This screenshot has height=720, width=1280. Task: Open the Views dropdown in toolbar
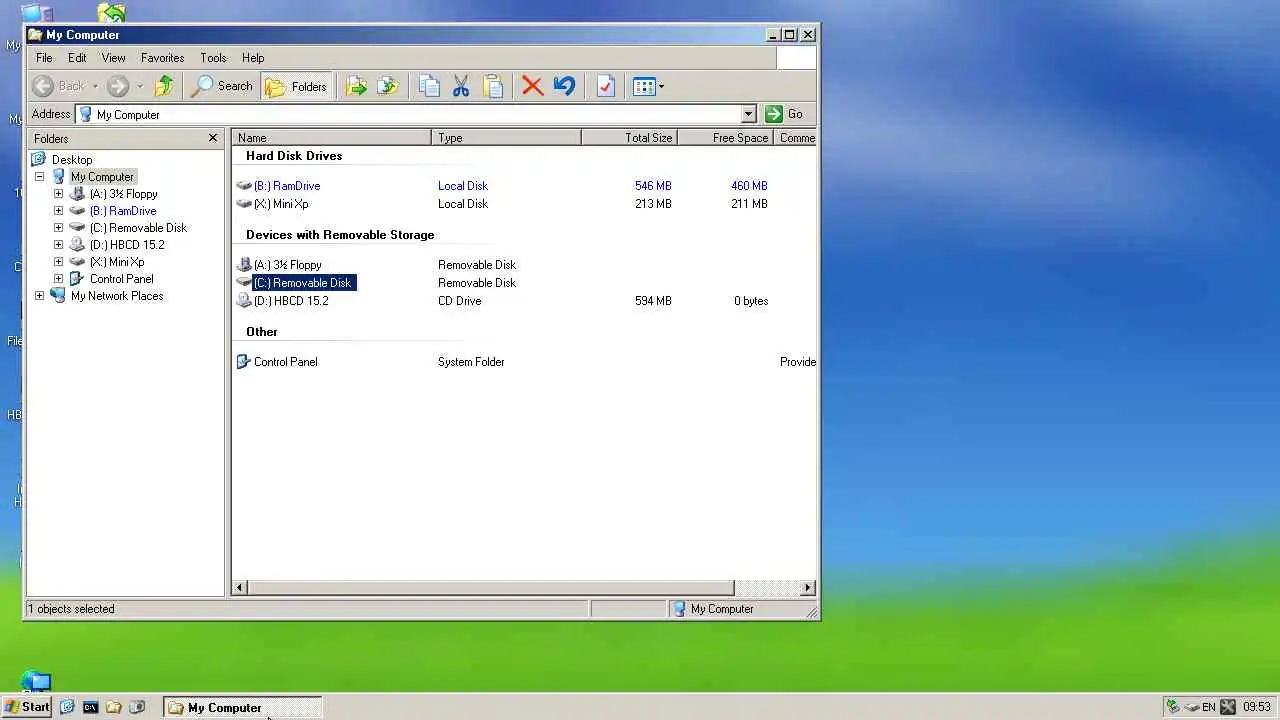(x=648, y=86)
